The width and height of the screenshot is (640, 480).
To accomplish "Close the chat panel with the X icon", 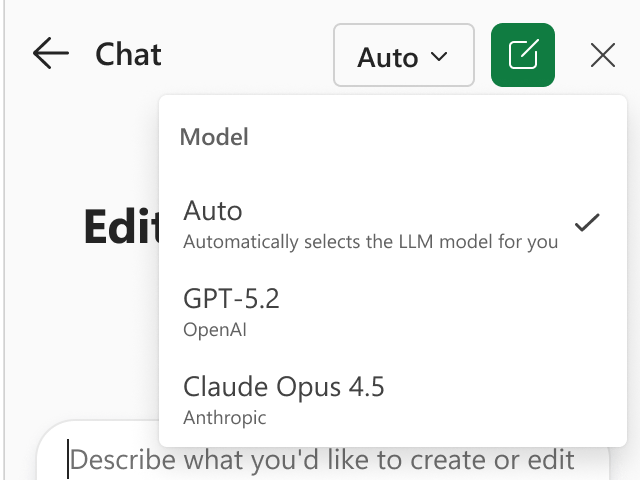I will (x=603, y=55).
